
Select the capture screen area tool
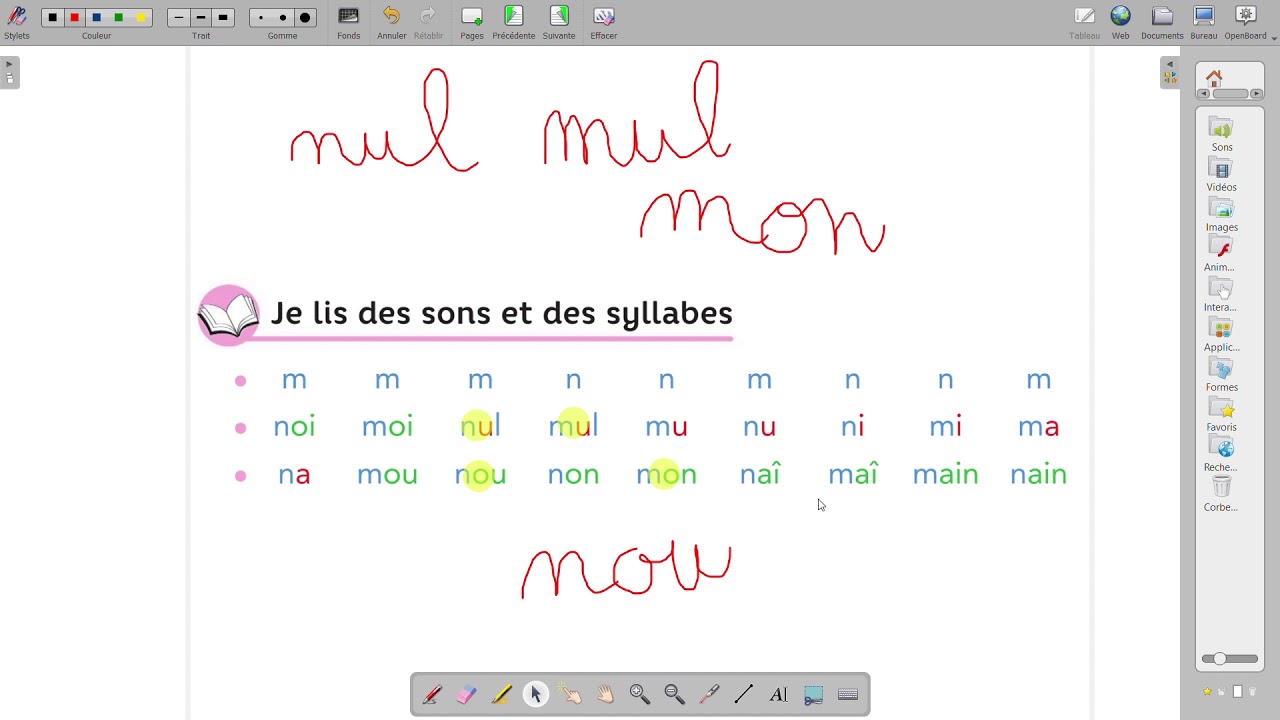click(x=813, y=695)
